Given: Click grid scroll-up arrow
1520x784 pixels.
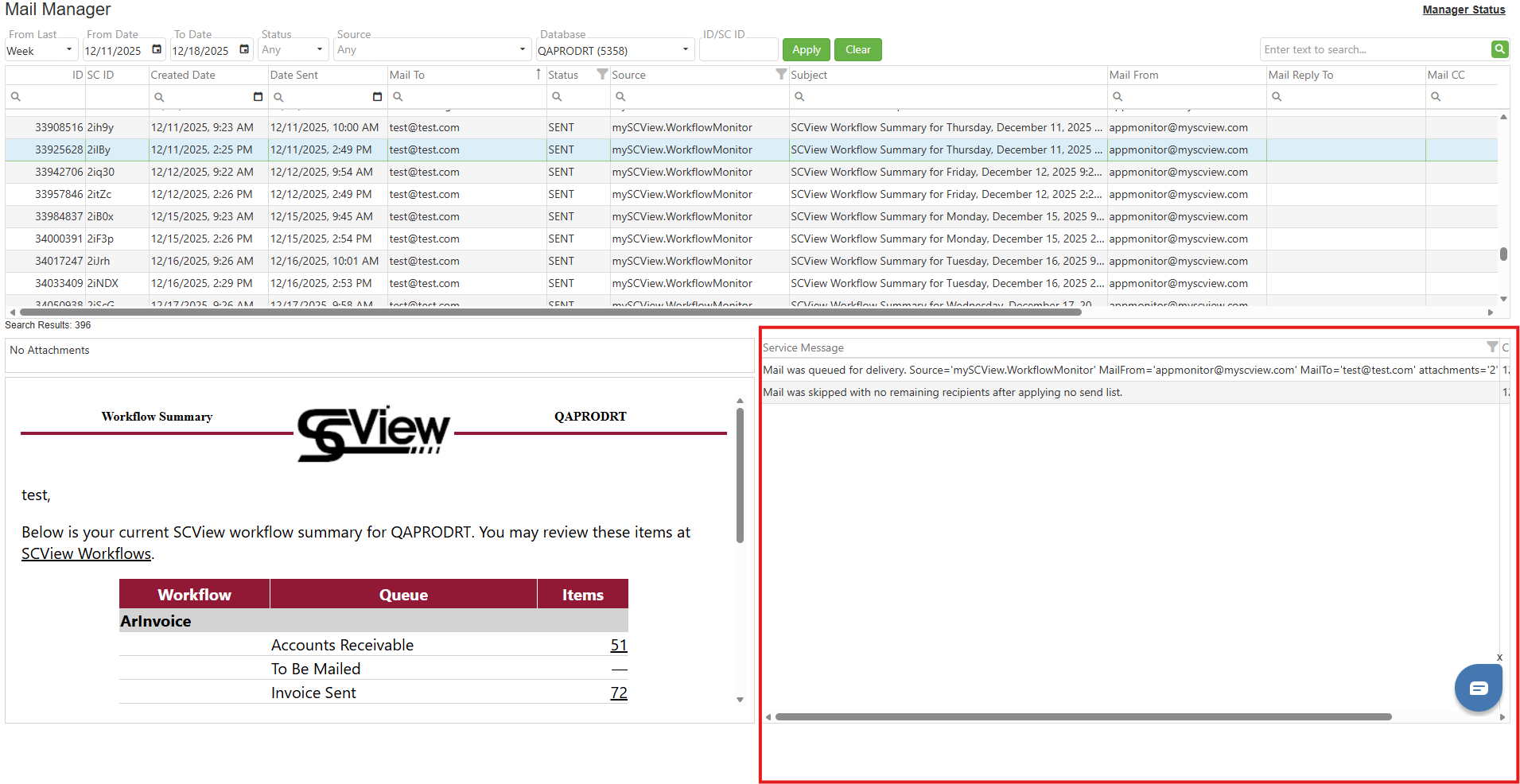Looking at the screenshot, I should (x=1503, y=117).
